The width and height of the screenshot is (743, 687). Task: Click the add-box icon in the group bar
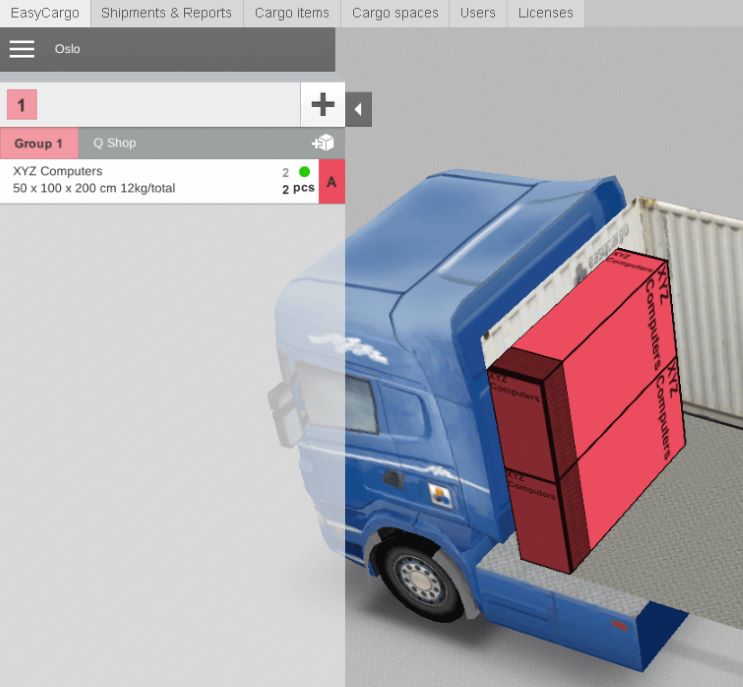[323, 143]
